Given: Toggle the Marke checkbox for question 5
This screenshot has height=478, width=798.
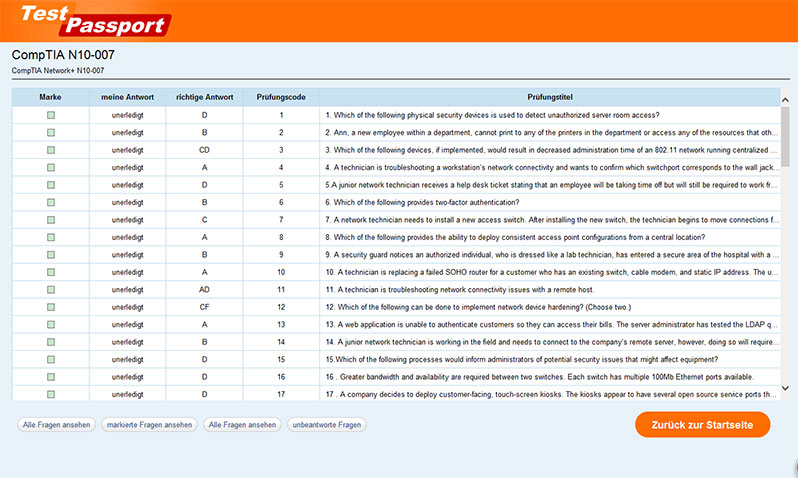Looking at the screenshot, I should 51,185.
